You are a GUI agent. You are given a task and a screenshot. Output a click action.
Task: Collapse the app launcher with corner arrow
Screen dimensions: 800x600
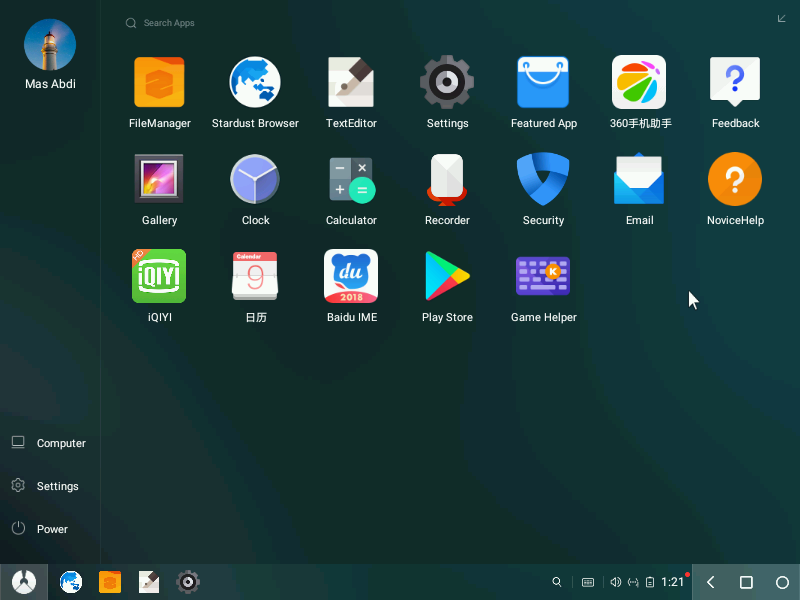(781, 19)
